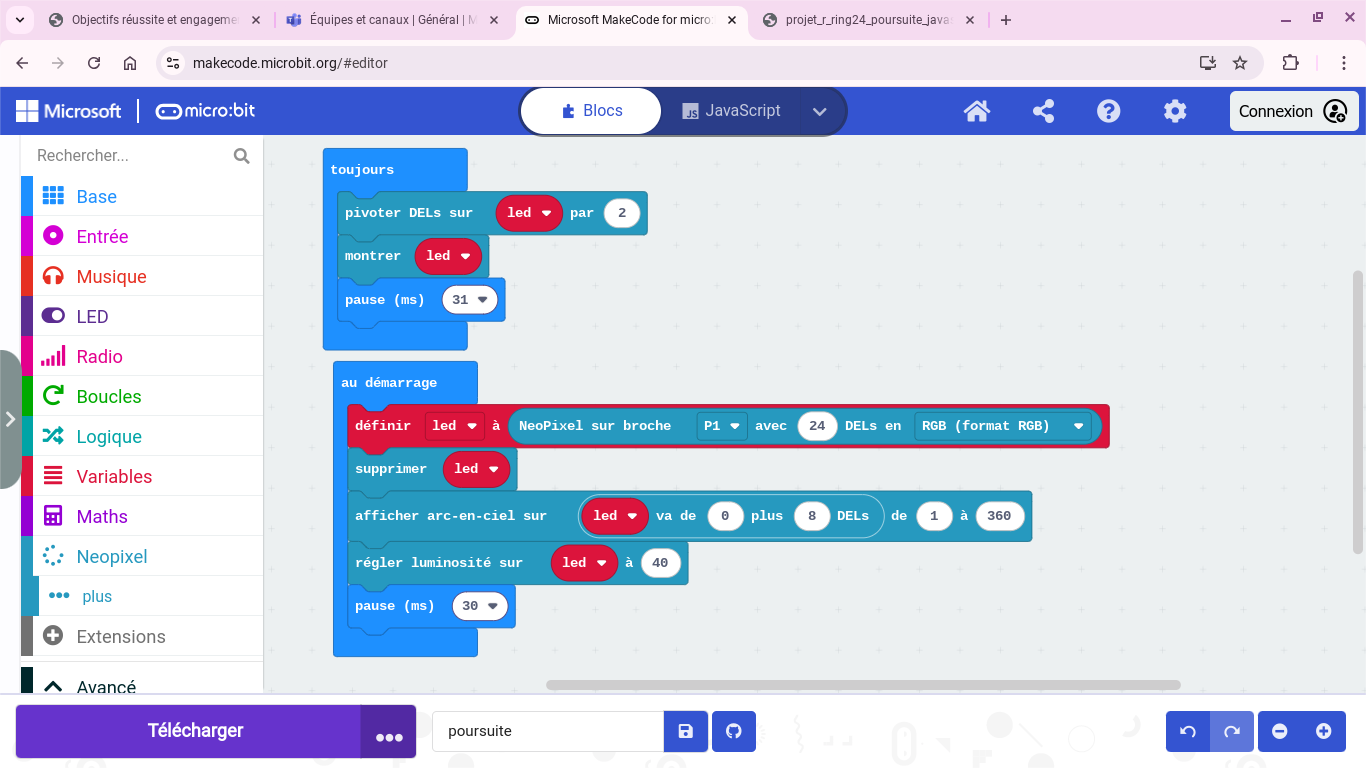Switch to projet_r_ring24_poursuite browser tab
Viewport: 1366px width, 768px height.
coord(870,20)
